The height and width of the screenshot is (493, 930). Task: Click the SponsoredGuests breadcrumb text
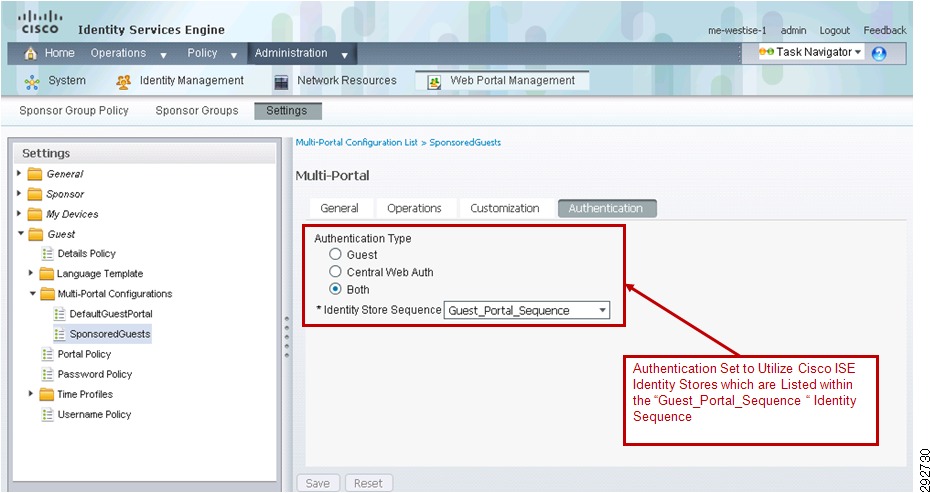coord(465,142)
